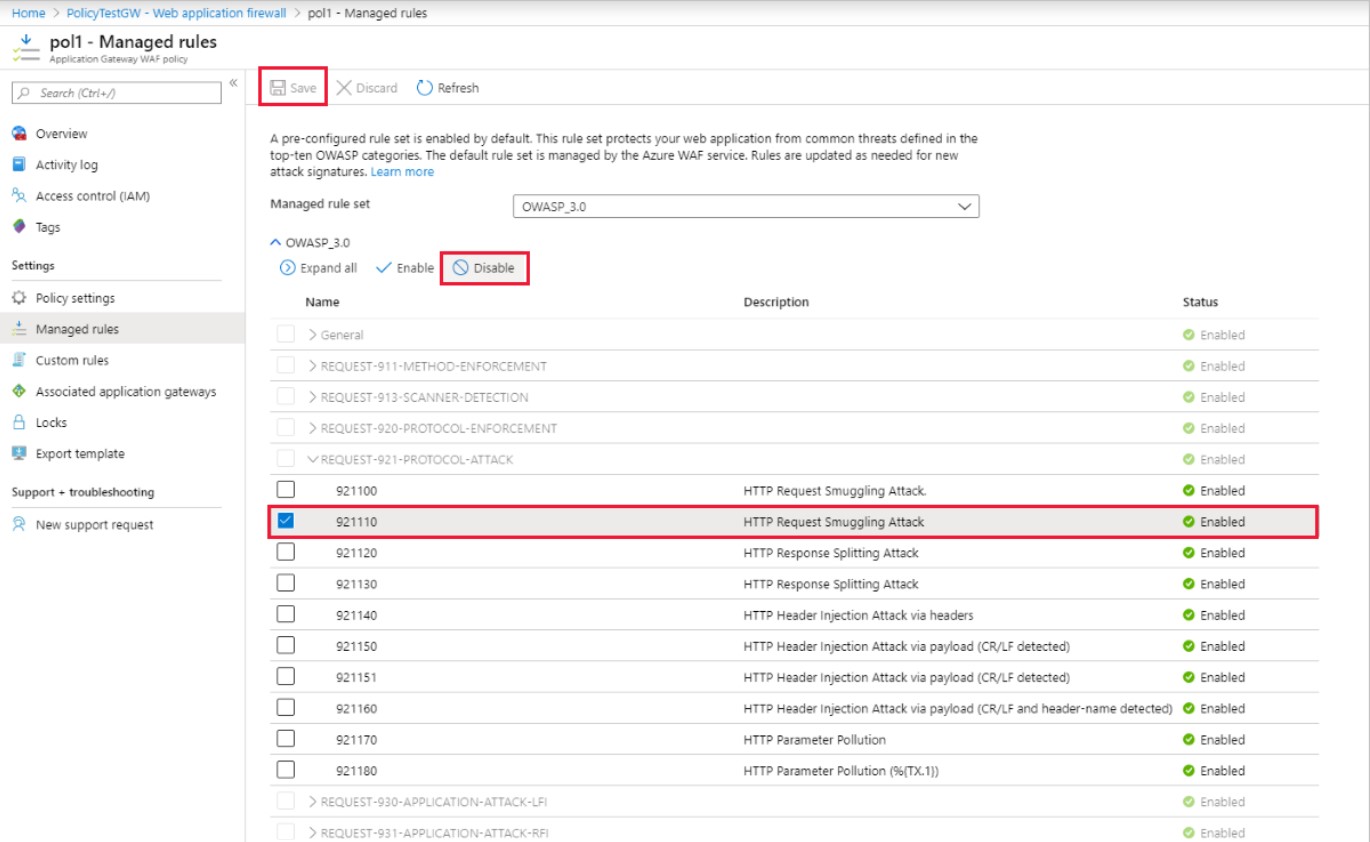Viewport: 1370px width, 842px height.
Task: Click the Status column header
Action: point(1200,302)
